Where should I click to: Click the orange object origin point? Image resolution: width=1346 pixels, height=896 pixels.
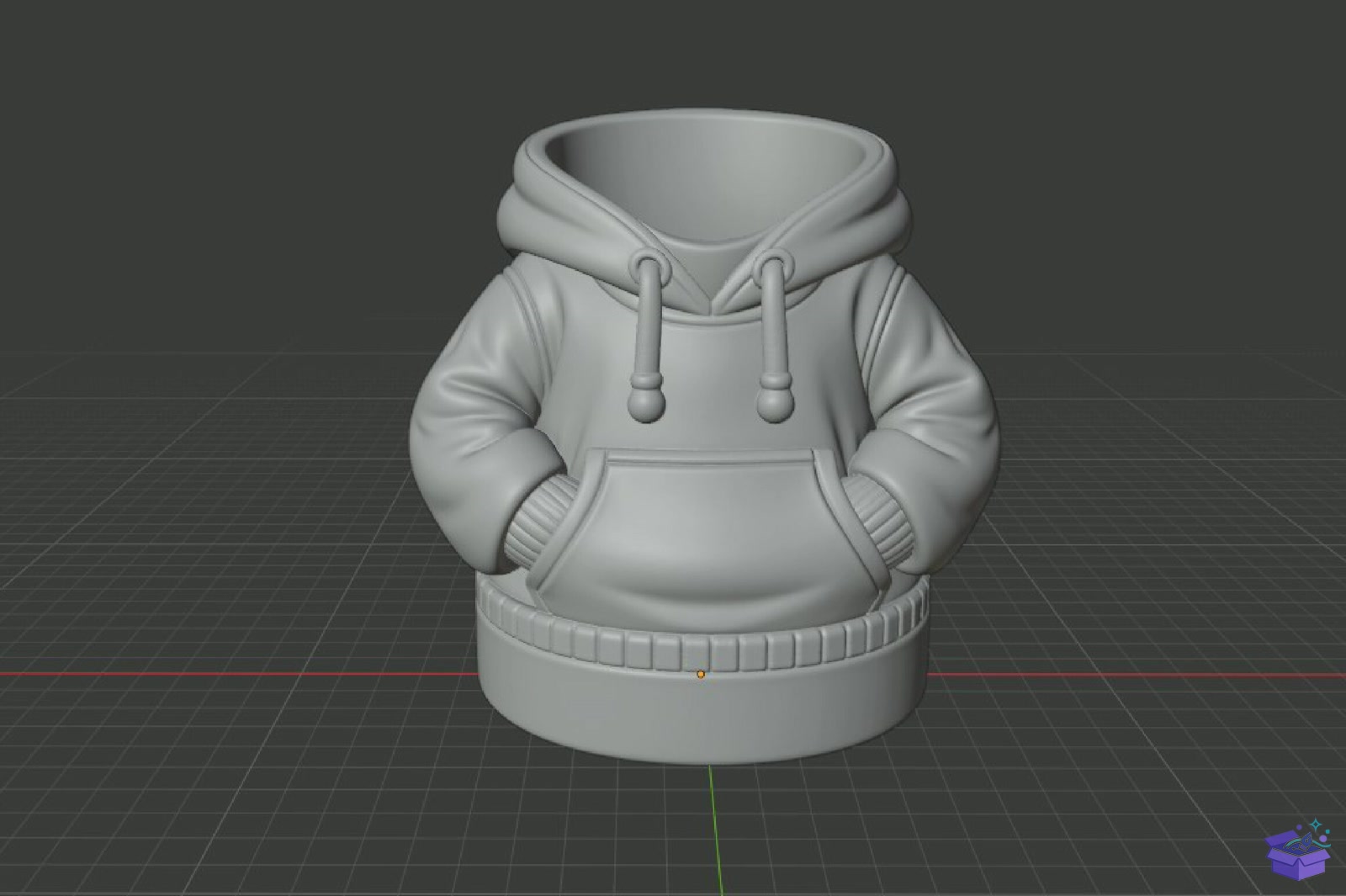click(701, 674)
